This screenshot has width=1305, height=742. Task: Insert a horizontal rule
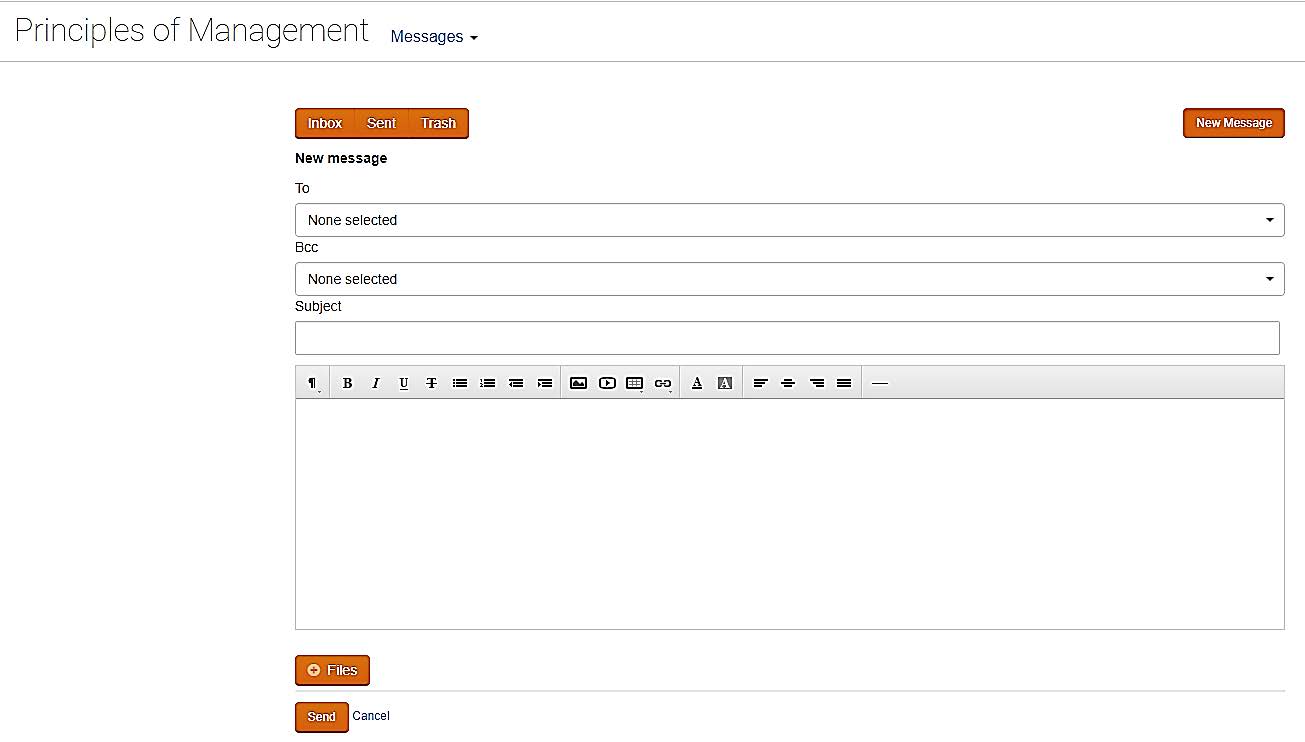tap(879, 383)
